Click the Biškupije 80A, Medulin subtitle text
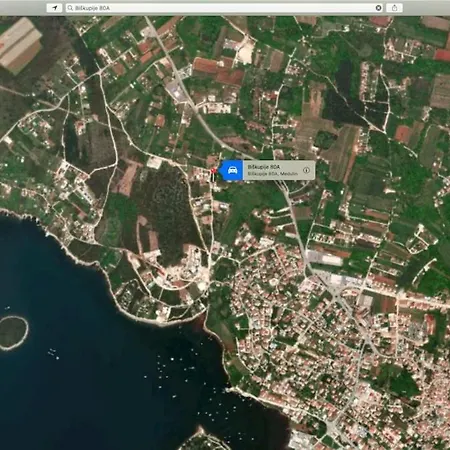This screenshot has width=450, height=450. (x=272, y=174)
